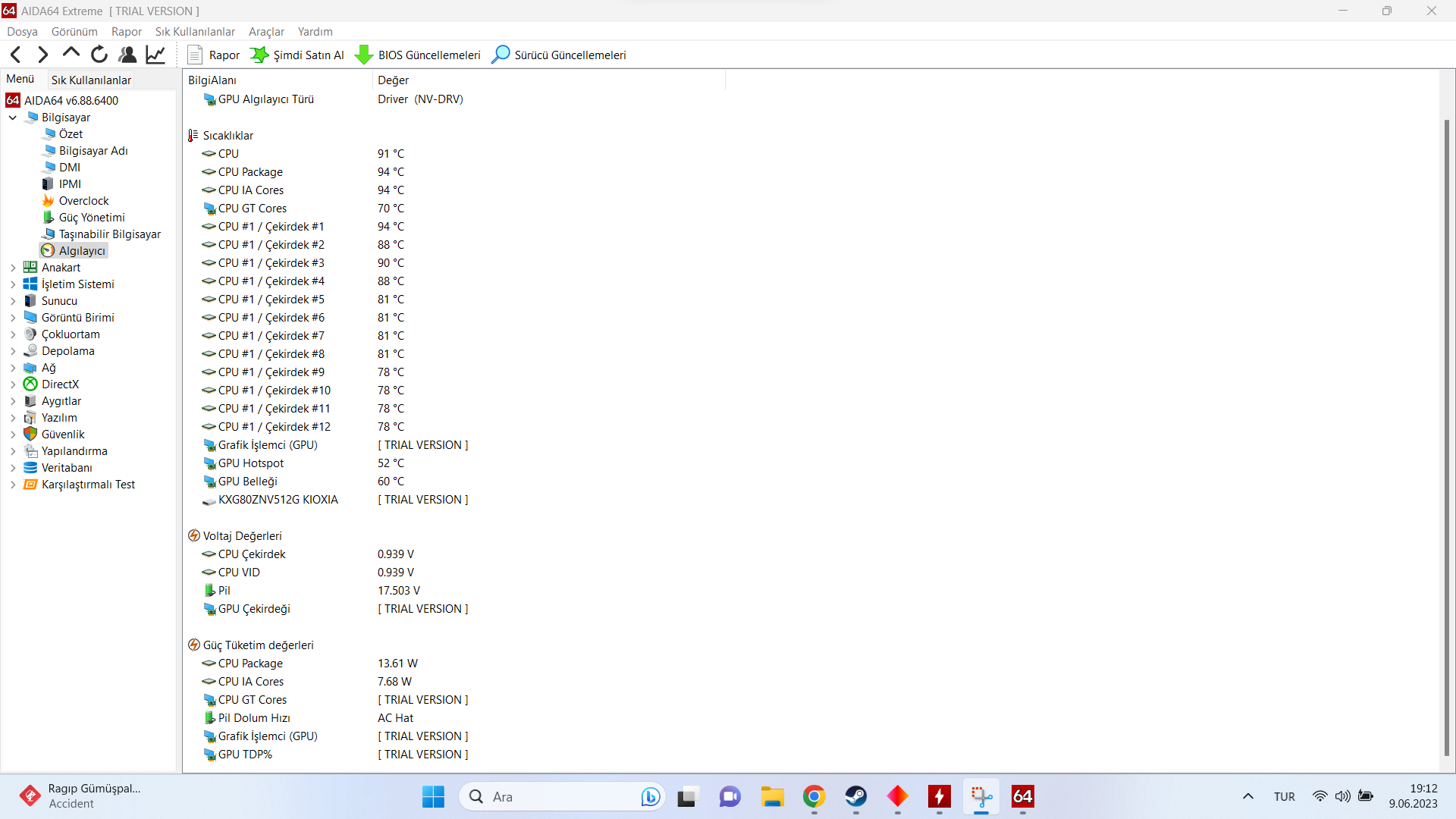This screenshot has width=1456, height=819.
Task: Switch to Sık Kullanılanlar tab
Action: [91, 80]
